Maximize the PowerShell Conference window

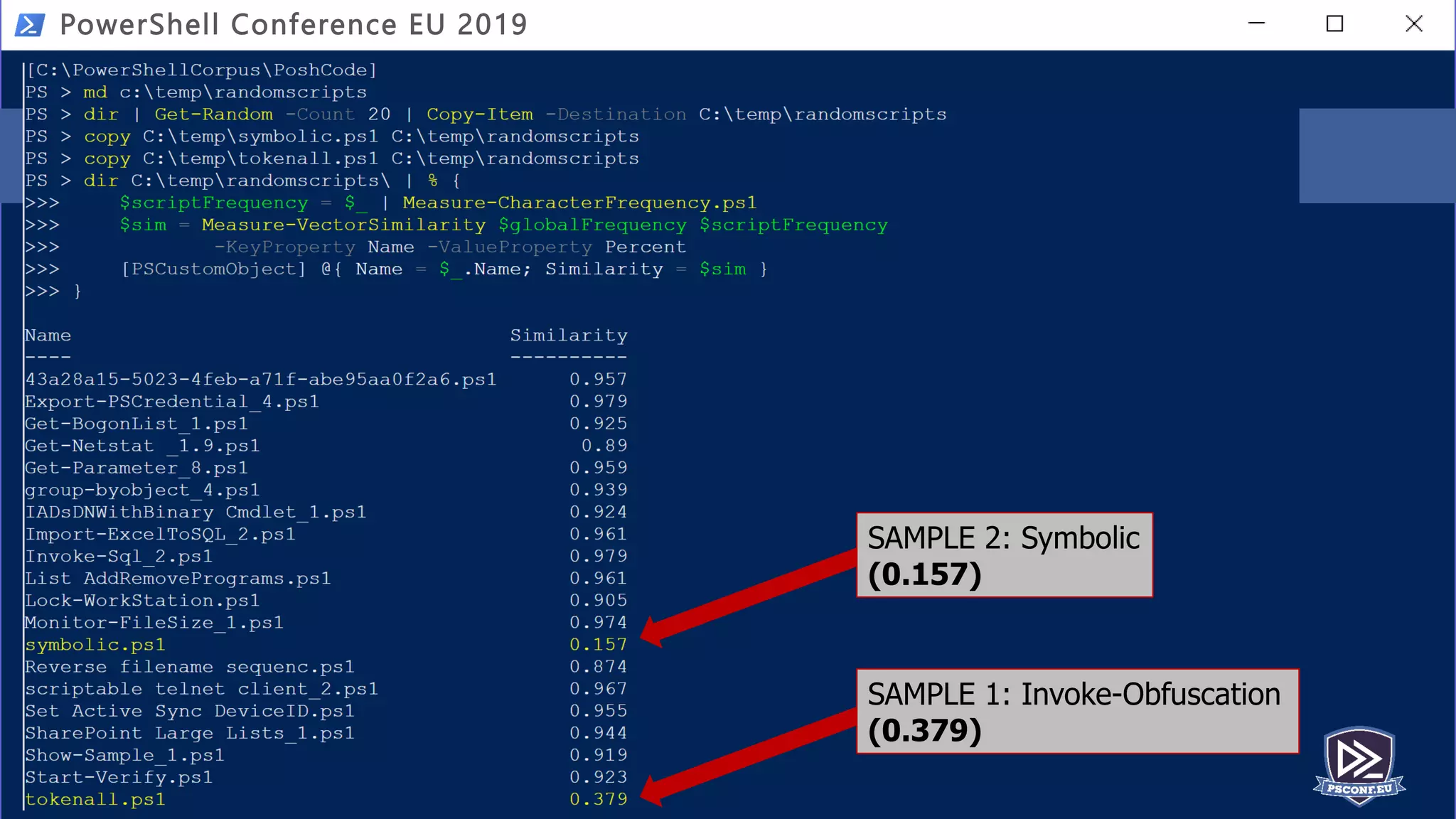tap(1335, 23)
